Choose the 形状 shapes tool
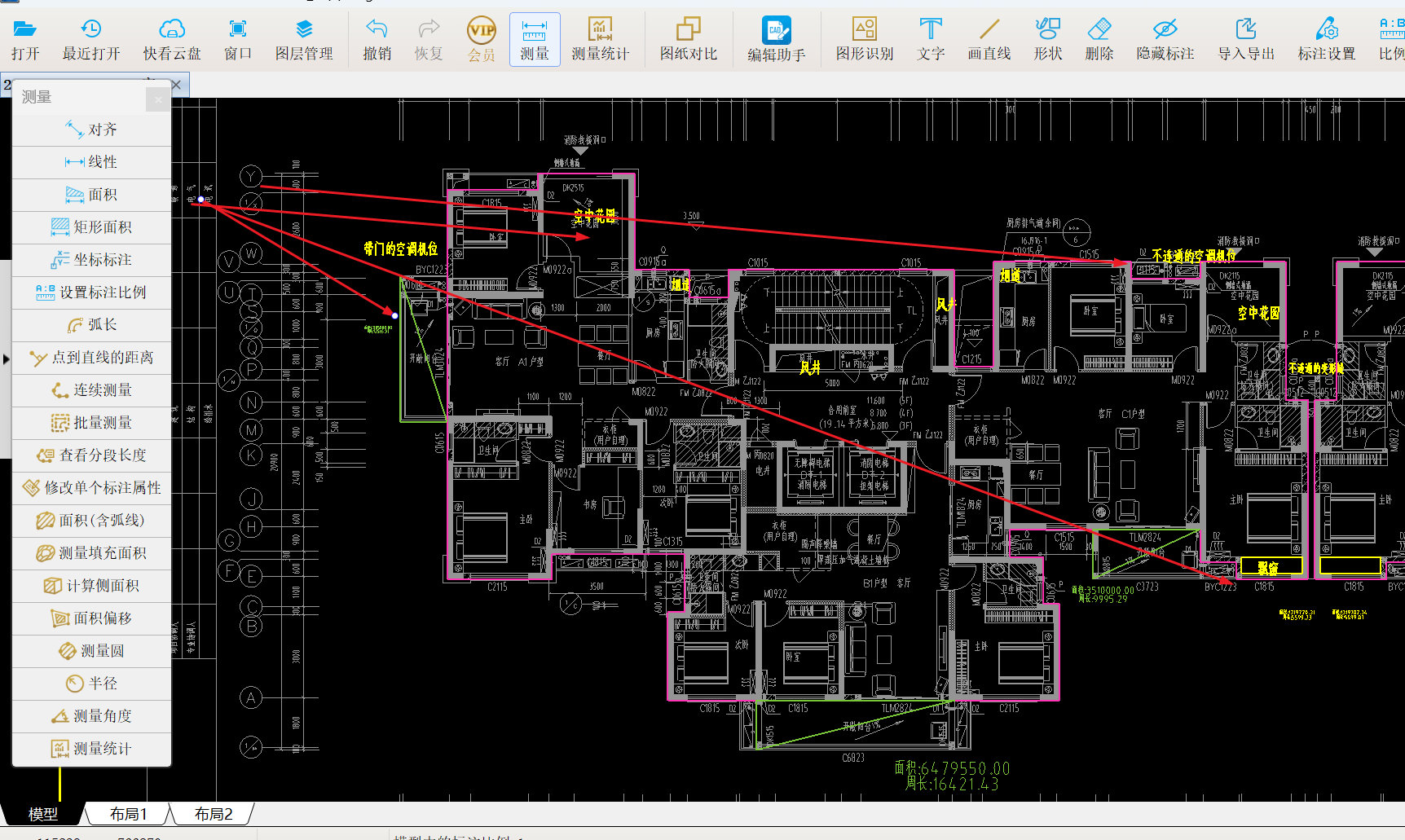The width and height of the screenshot is (1405, 840). point(1048,40)
